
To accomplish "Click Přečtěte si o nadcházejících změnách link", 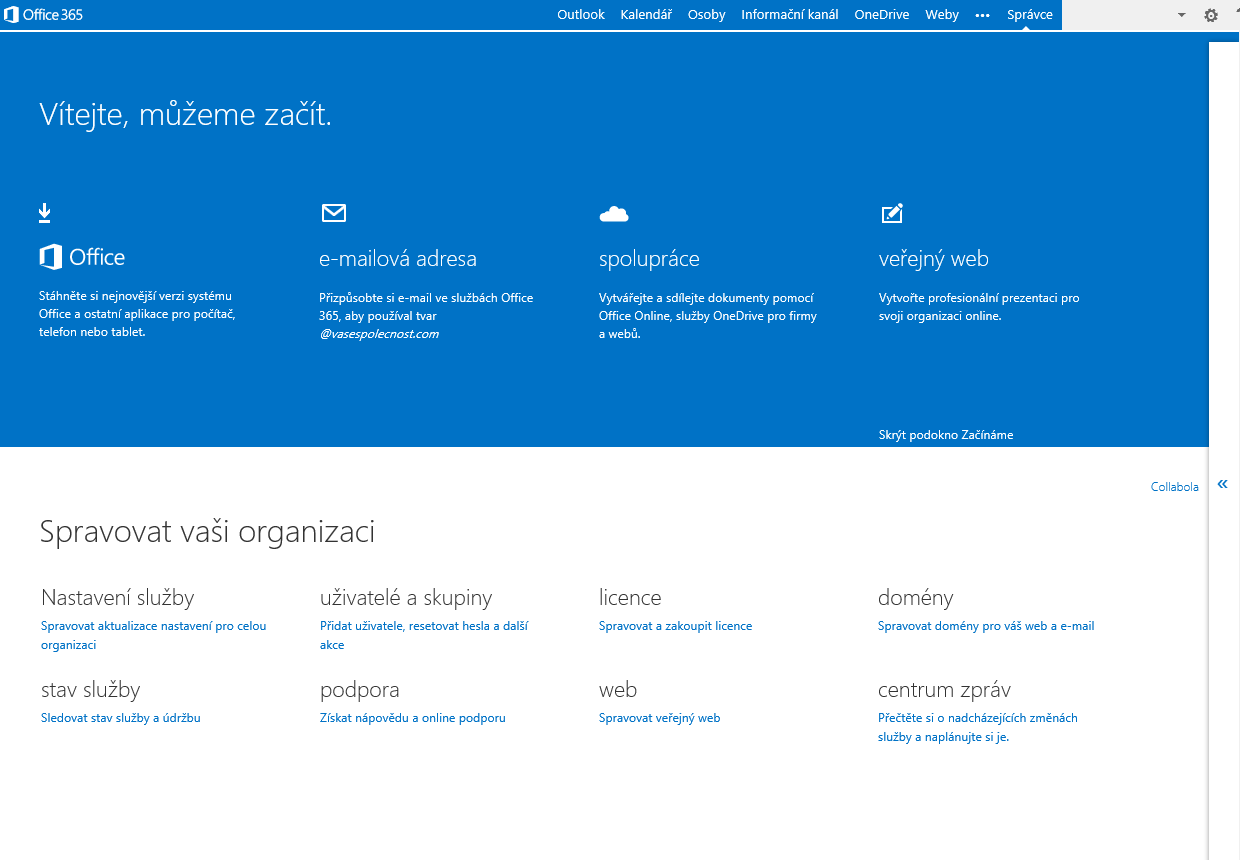I will (x=978, y=728).
